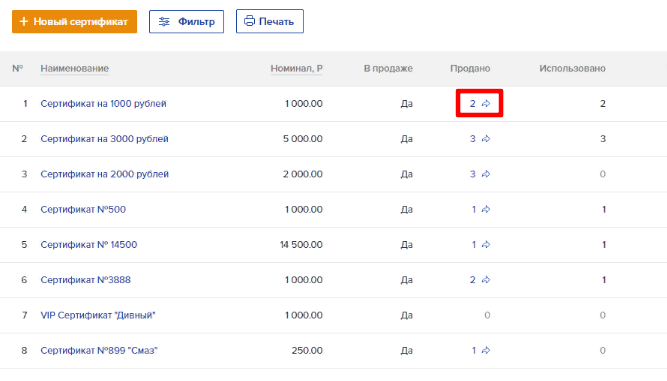667x381 pixels.
Task: Click share arrow for Сертификат №500
Action: [486, 209]
